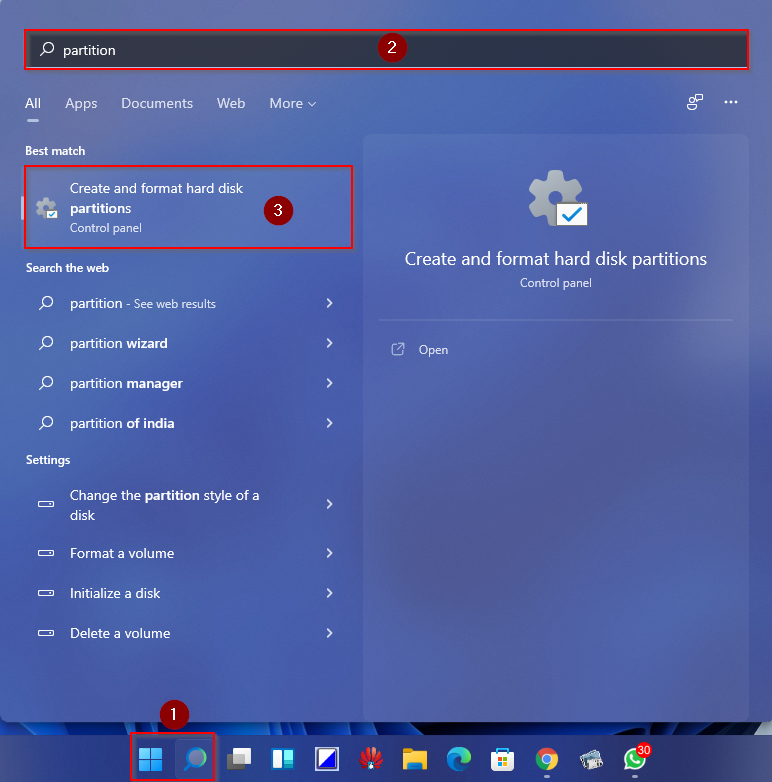The width and height of the screenshot is (772, 782).
Task: Launch the blue diagonal square taskbar app
Action: pos(327,759)
